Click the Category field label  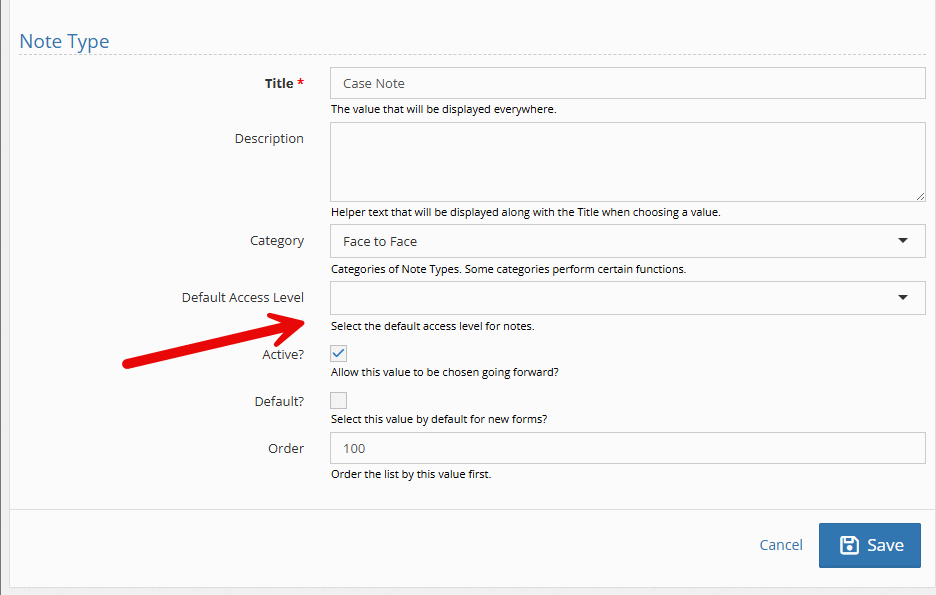tap(277, 241)
